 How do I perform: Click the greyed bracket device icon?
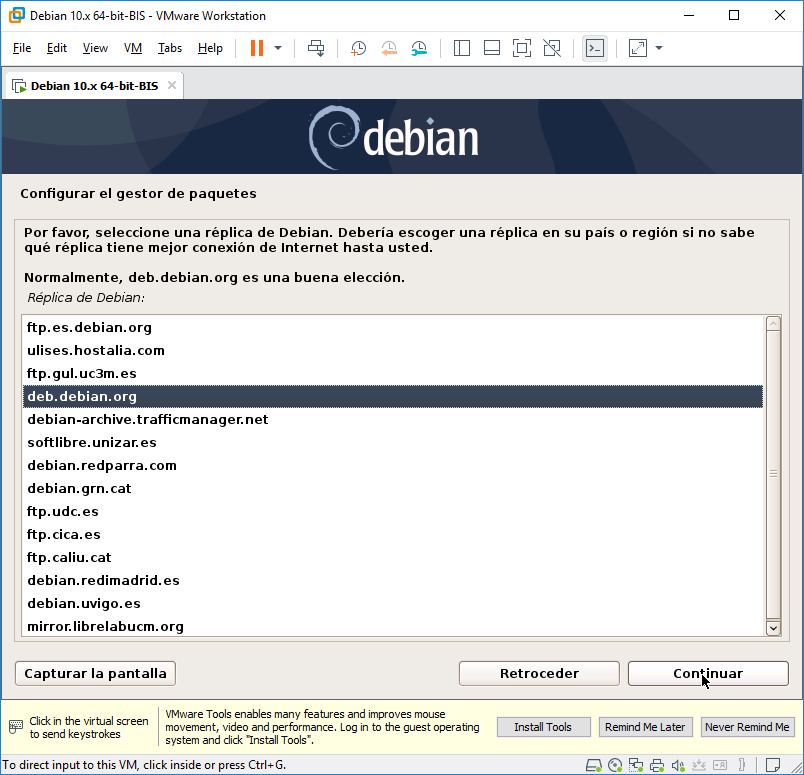pos(741,765)
